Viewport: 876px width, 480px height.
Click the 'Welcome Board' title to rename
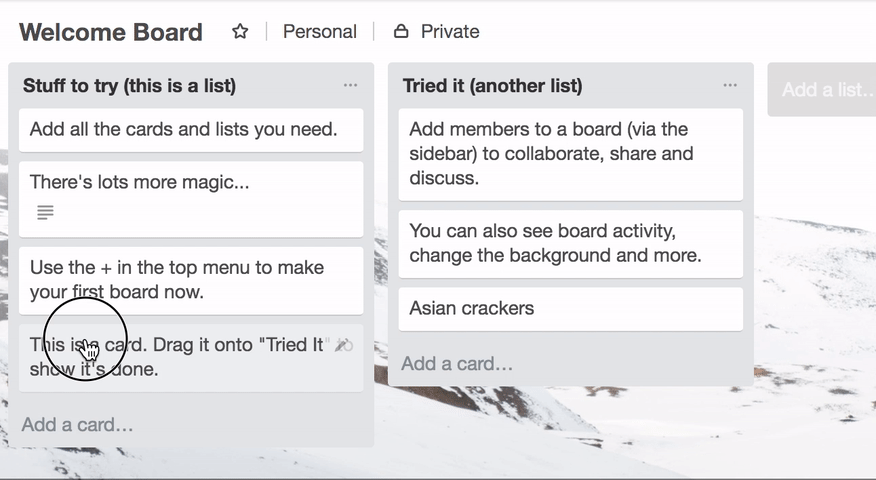(111, 32)
